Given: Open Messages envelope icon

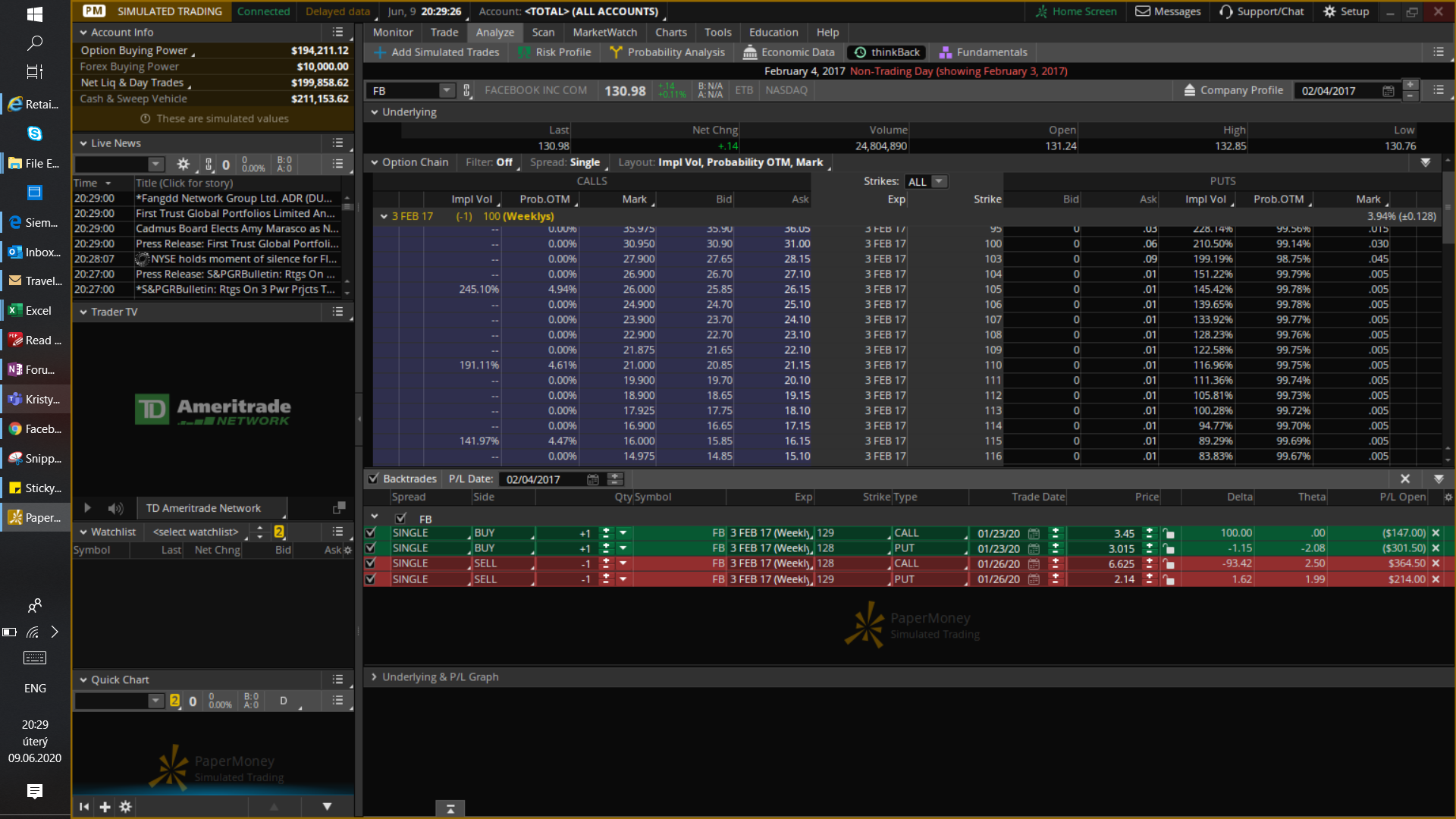Looking at the screenshot, I should tap(1142, 11).
